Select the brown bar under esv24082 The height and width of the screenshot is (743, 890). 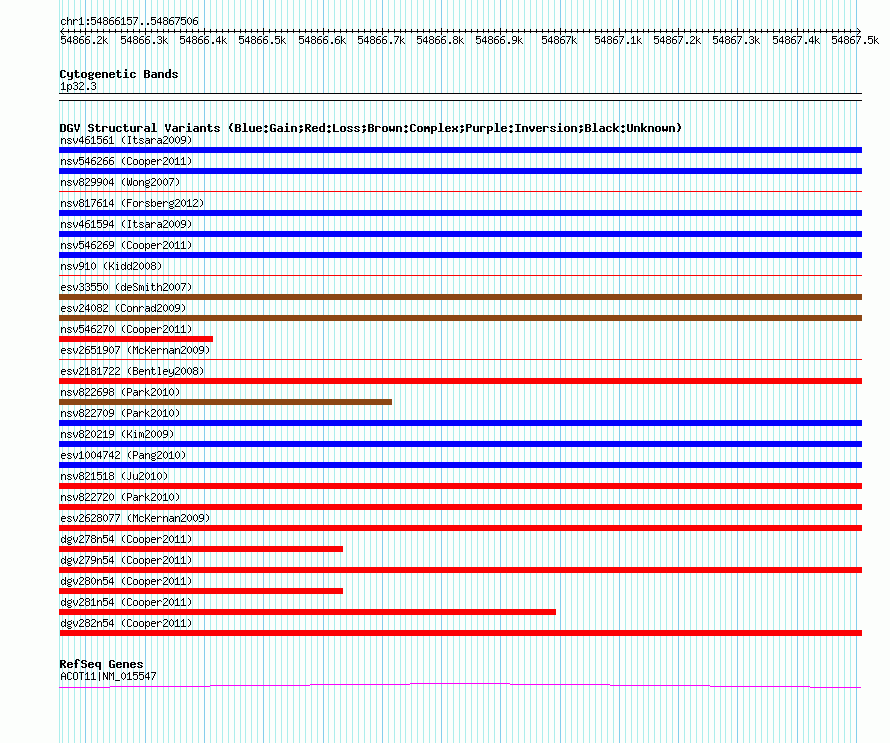point(460,318)
